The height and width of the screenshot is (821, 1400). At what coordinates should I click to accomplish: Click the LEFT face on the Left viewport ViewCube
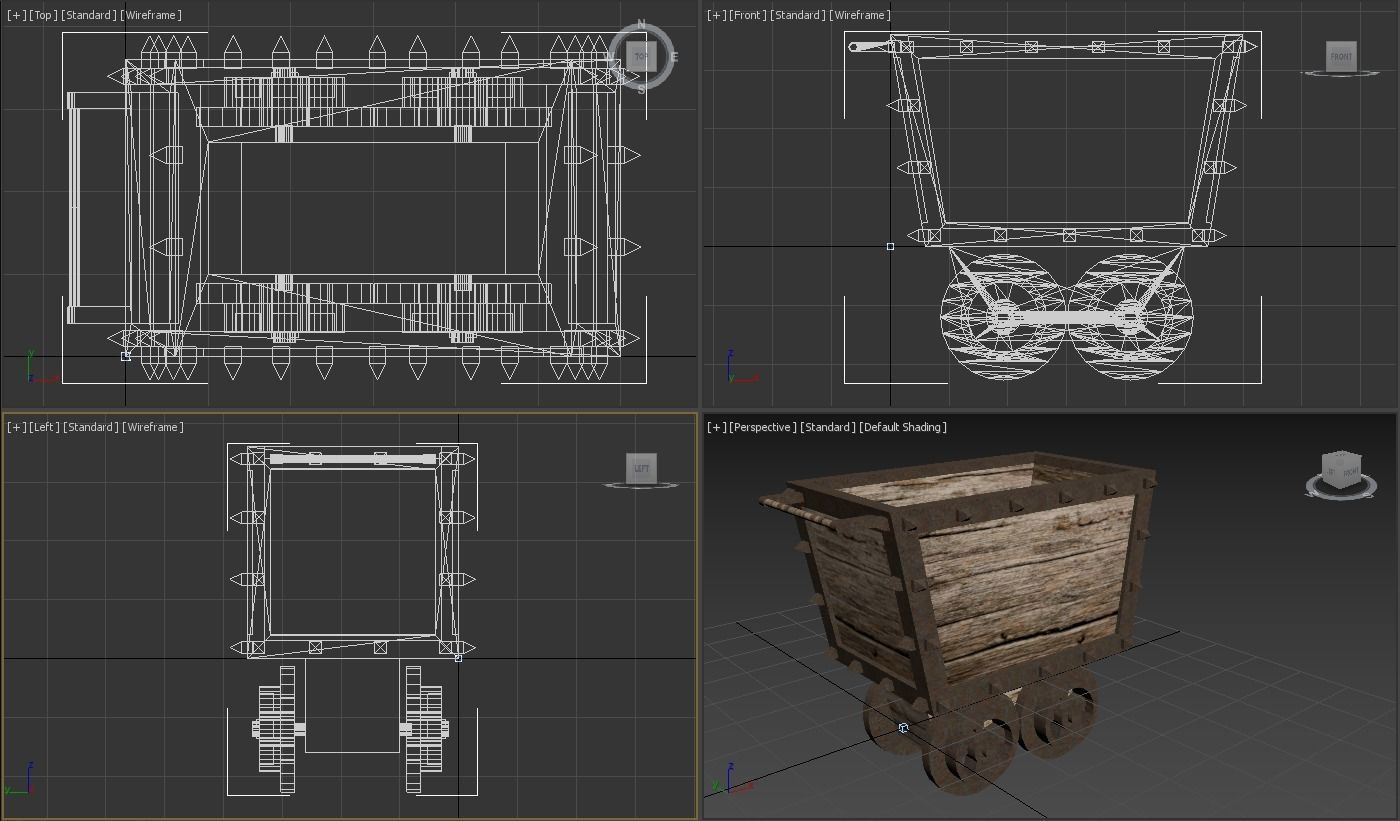[643, 468]
